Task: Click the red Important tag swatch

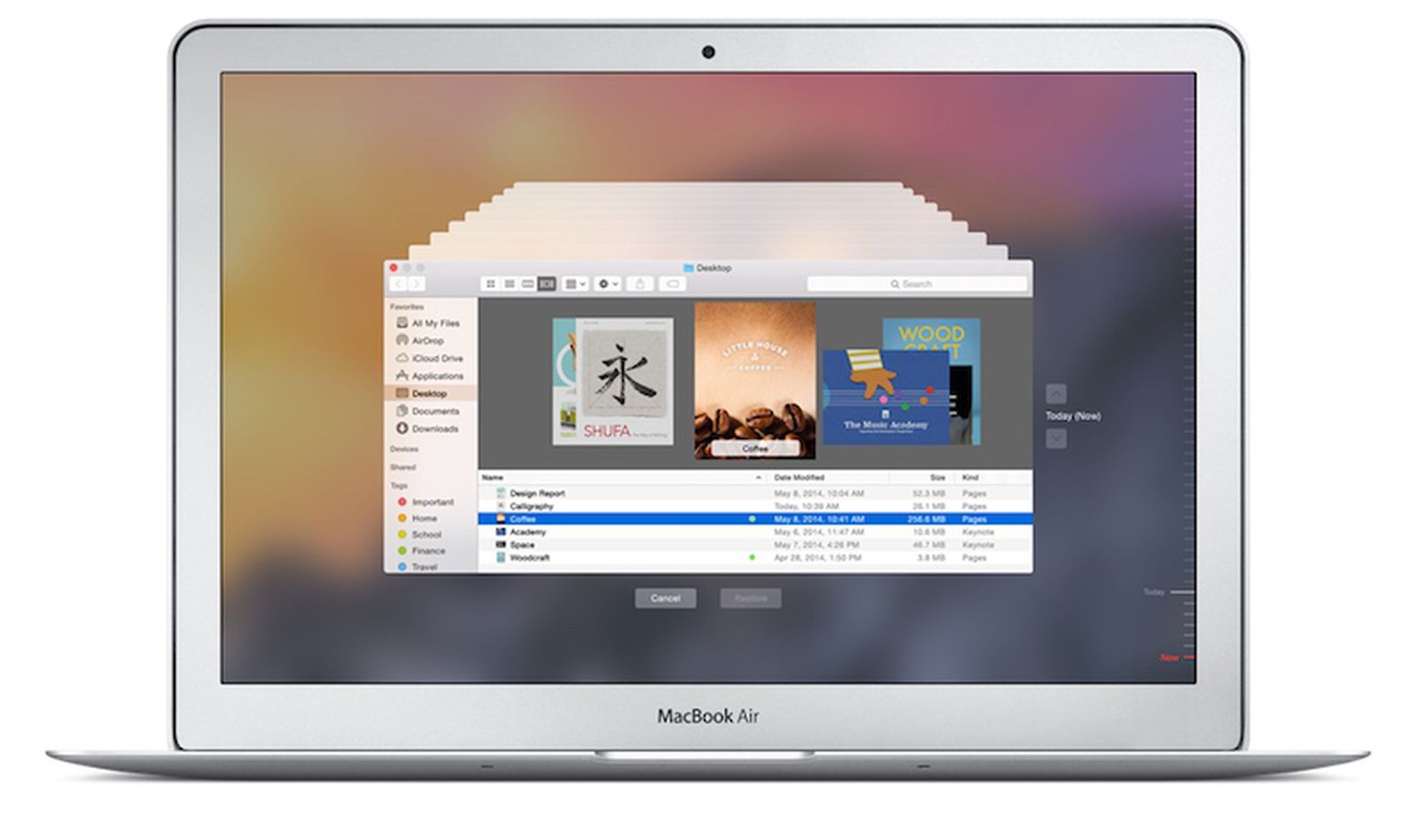Action: coord(404,502)
